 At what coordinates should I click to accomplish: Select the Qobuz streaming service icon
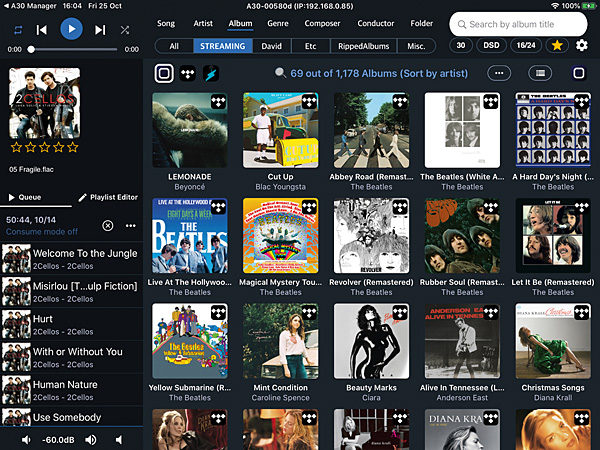pyautogui.click(x=164, y=73)
